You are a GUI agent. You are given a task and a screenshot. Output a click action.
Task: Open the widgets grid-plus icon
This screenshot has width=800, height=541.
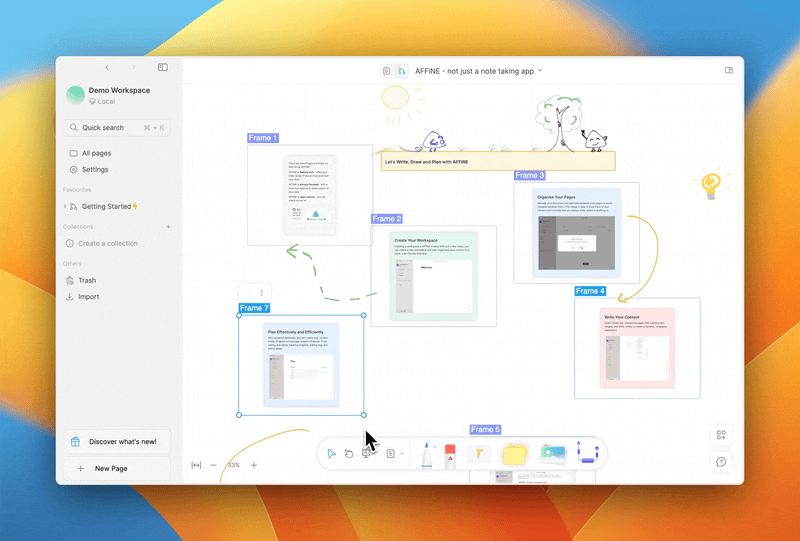pos(721,435)
